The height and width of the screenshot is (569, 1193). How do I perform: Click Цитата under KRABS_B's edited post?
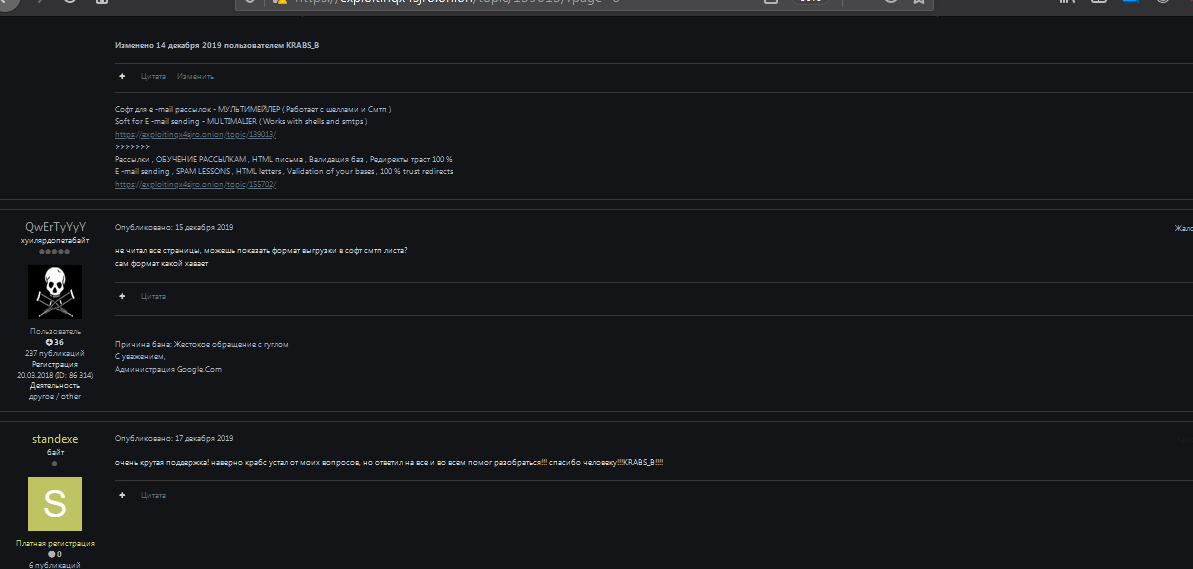pos(153,76)
